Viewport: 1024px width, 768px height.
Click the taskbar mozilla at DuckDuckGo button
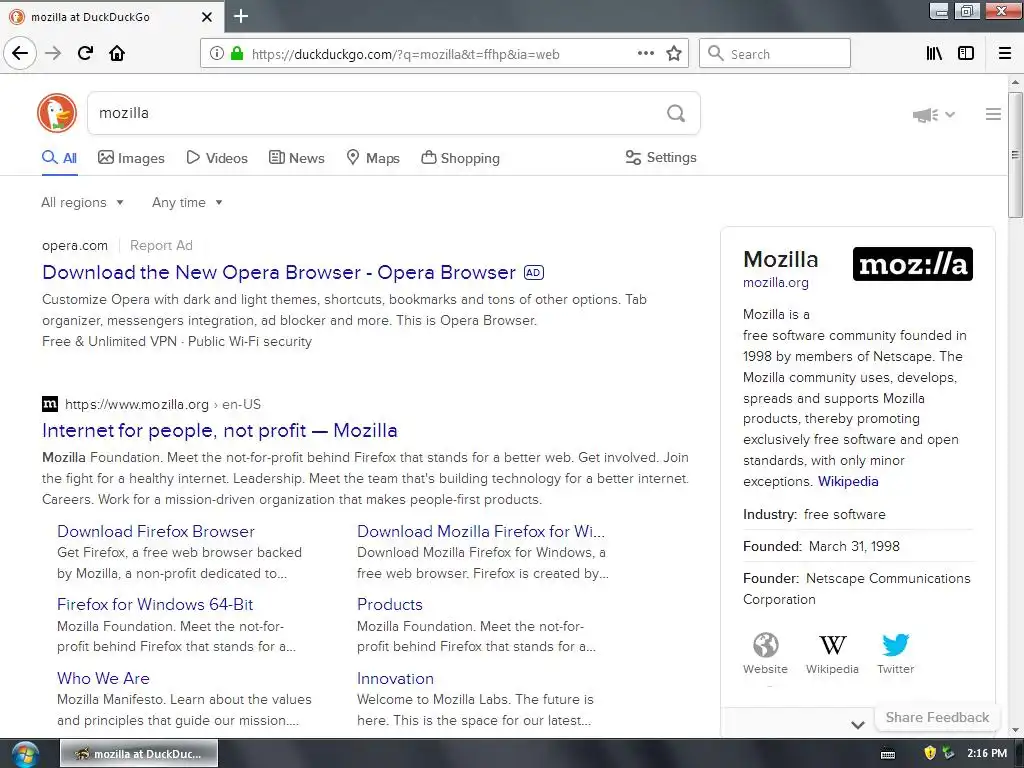click(x=139, y=754)
